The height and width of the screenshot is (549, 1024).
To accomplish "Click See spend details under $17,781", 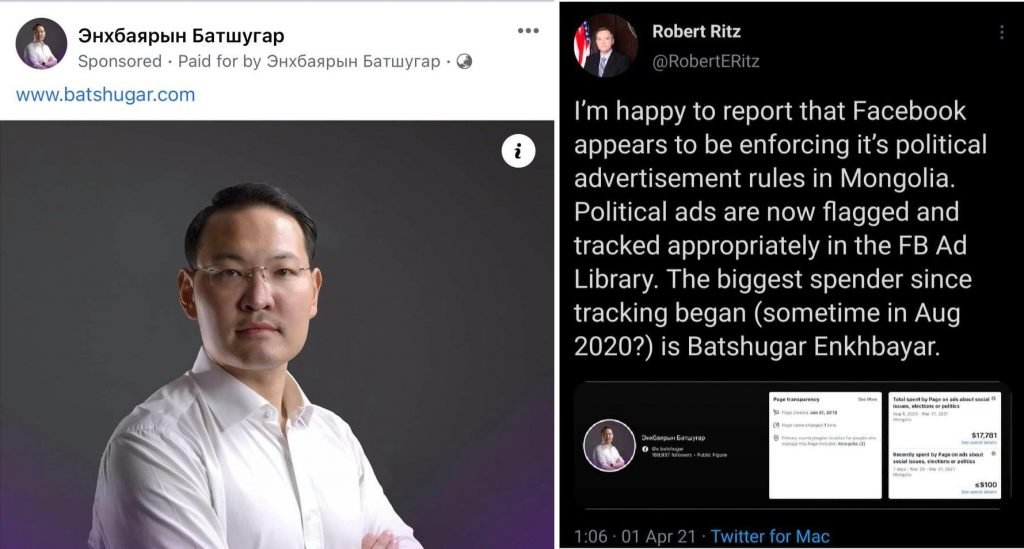I will [979, 443].
